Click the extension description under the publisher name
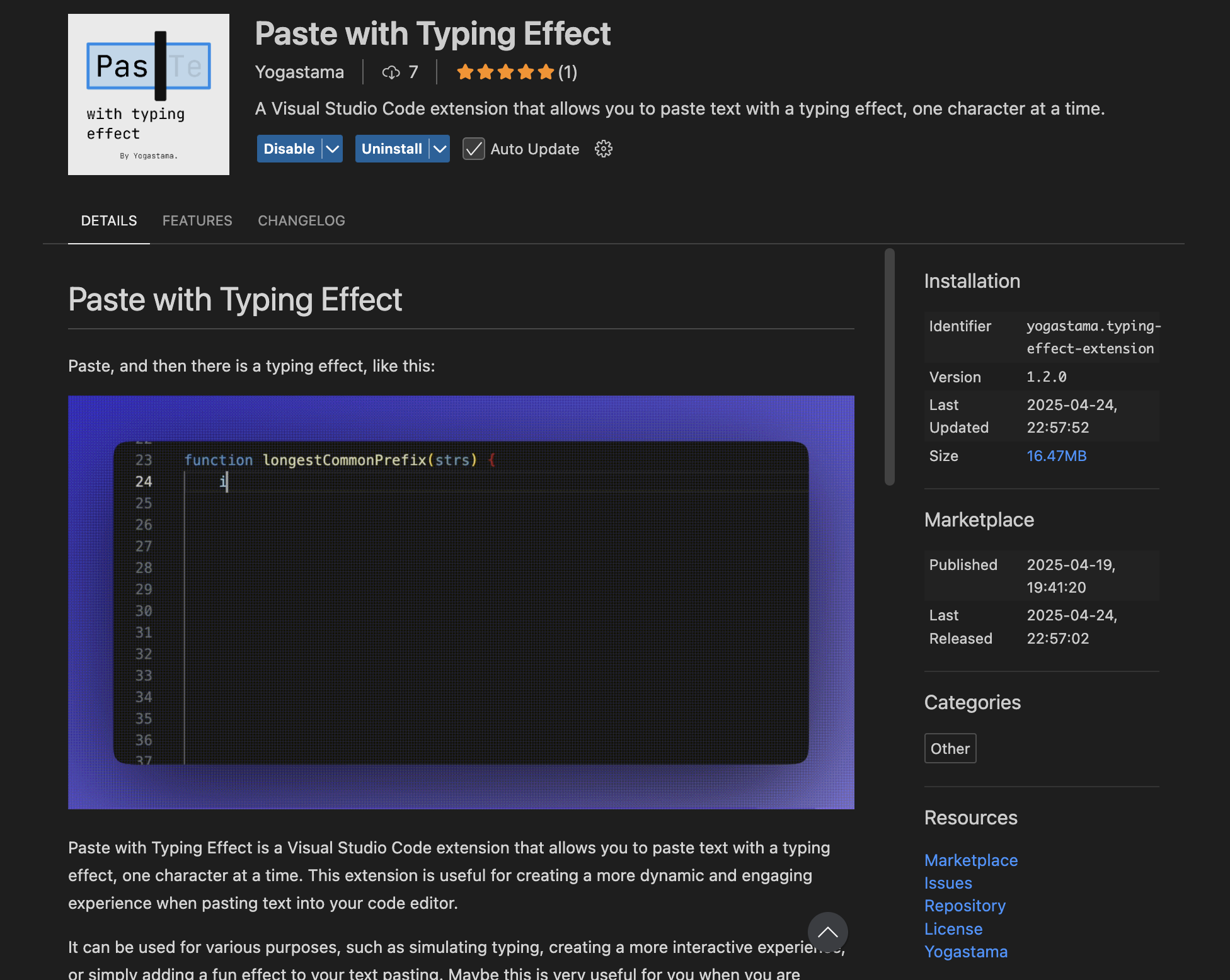Viewport: 1230px width, 980px height. click(680, 109)
